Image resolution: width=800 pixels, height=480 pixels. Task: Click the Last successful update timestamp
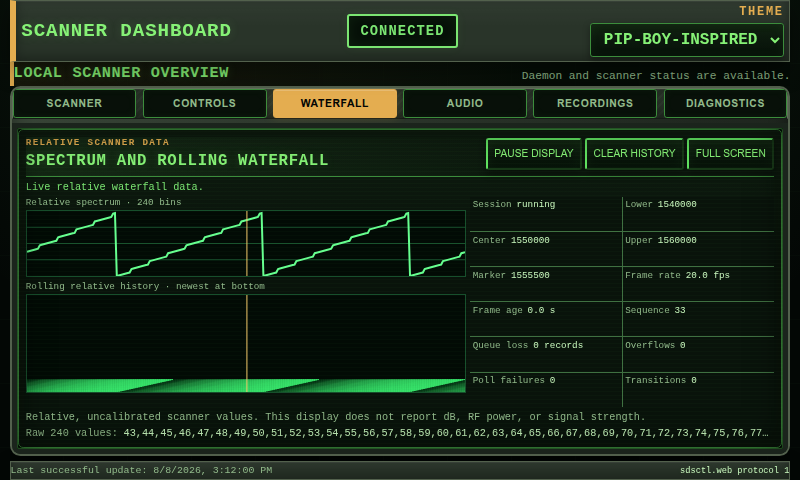point(141,470)
